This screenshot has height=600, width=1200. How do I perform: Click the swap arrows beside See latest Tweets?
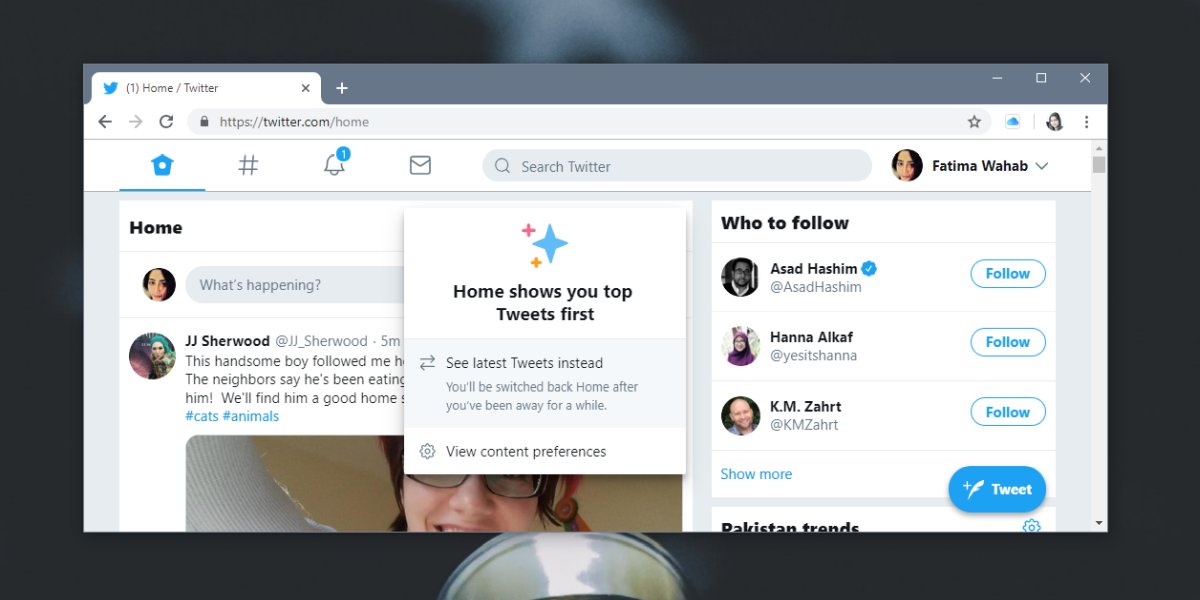428,362
